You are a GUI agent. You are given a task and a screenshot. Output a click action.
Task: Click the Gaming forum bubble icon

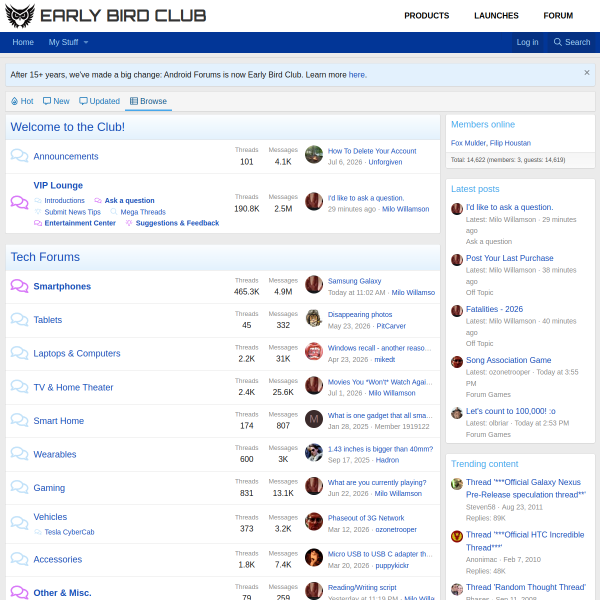[x=19, y=487]
